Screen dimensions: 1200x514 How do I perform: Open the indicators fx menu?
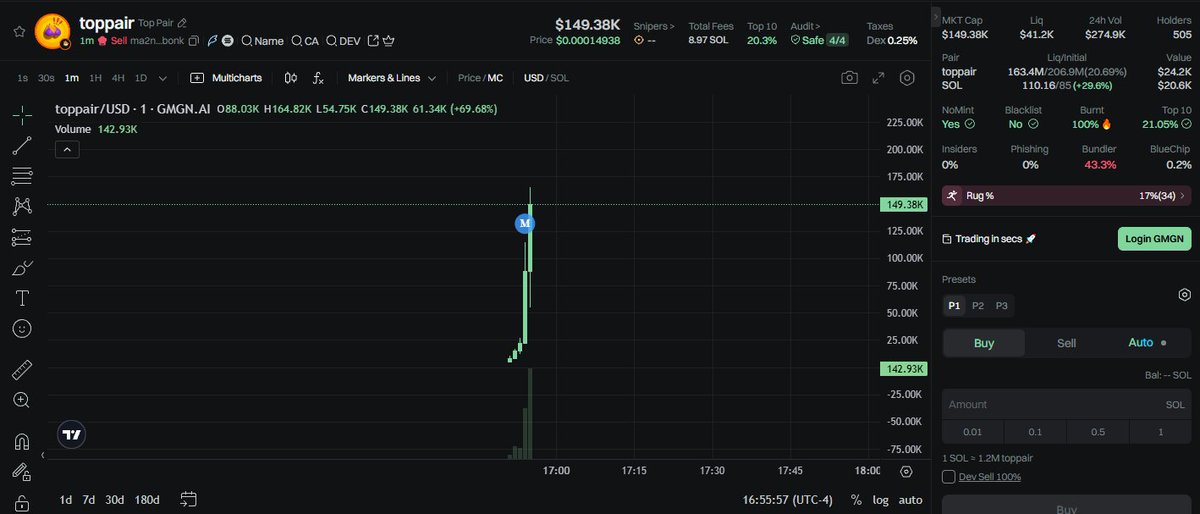[318, 78]
